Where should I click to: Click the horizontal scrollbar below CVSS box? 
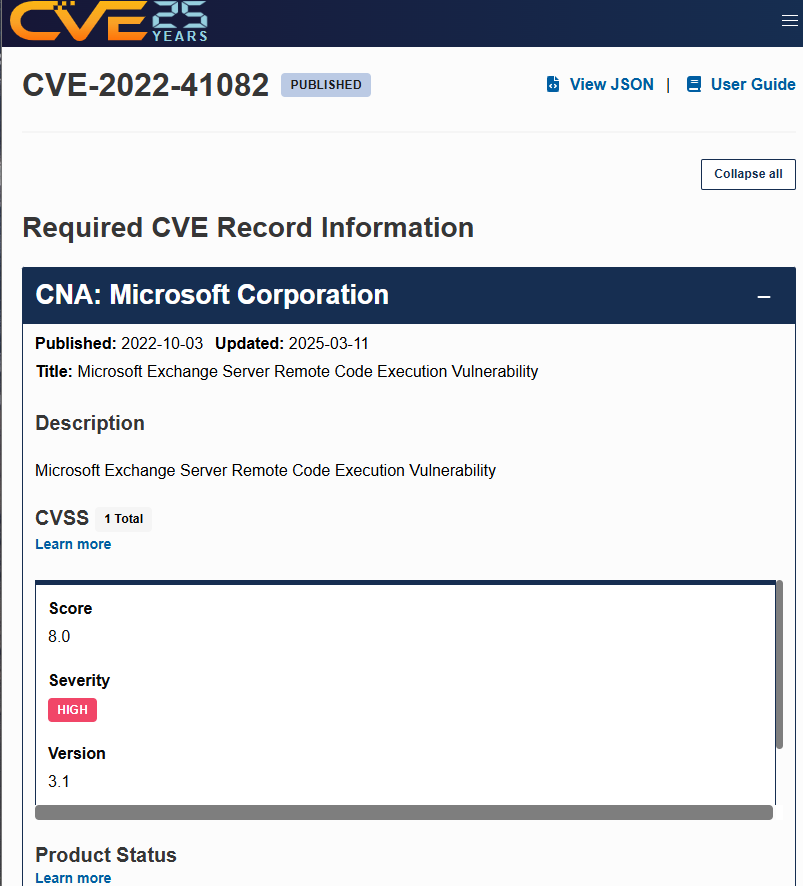tap(403, 813)
